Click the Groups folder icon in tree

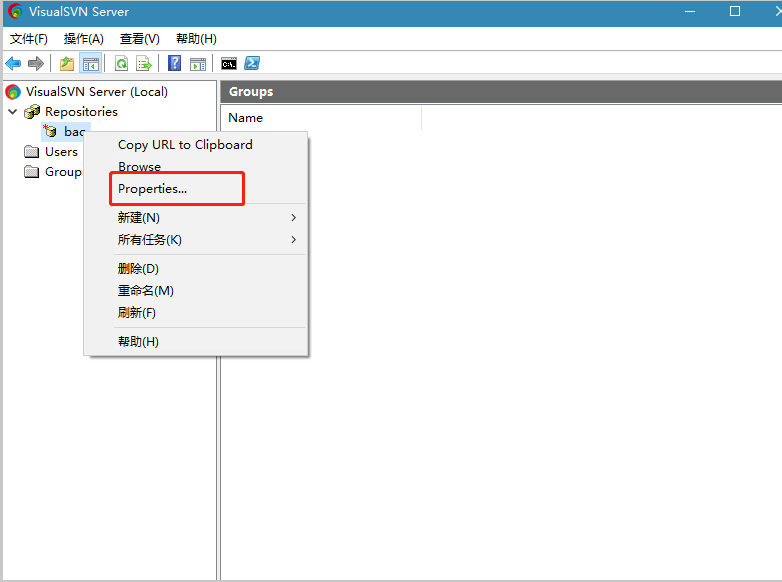point(31,172)
